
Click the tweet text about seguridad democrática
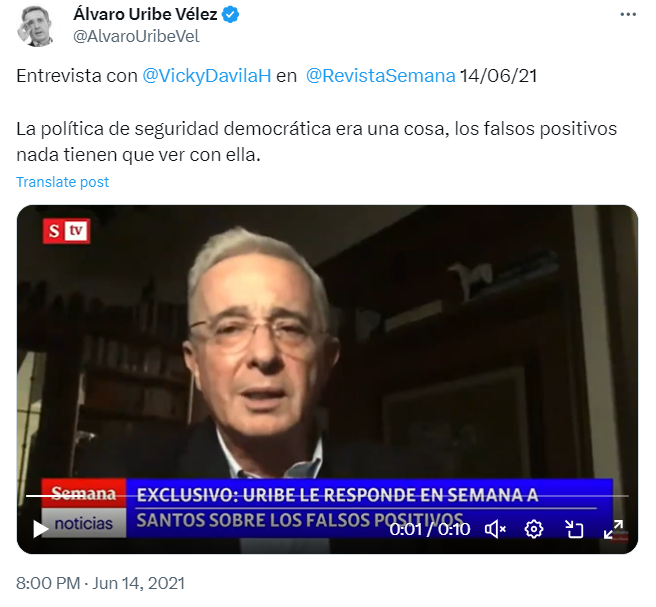click(316, 141)
